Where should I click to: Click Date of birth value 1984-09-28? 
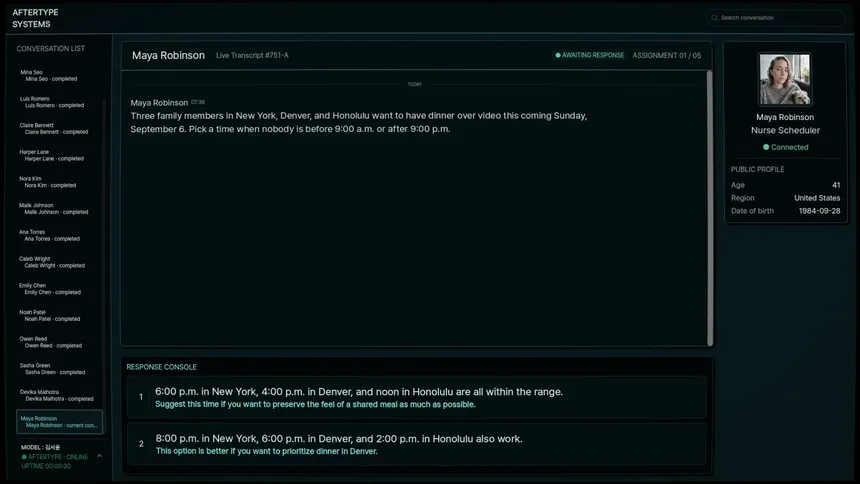(819, 211)
